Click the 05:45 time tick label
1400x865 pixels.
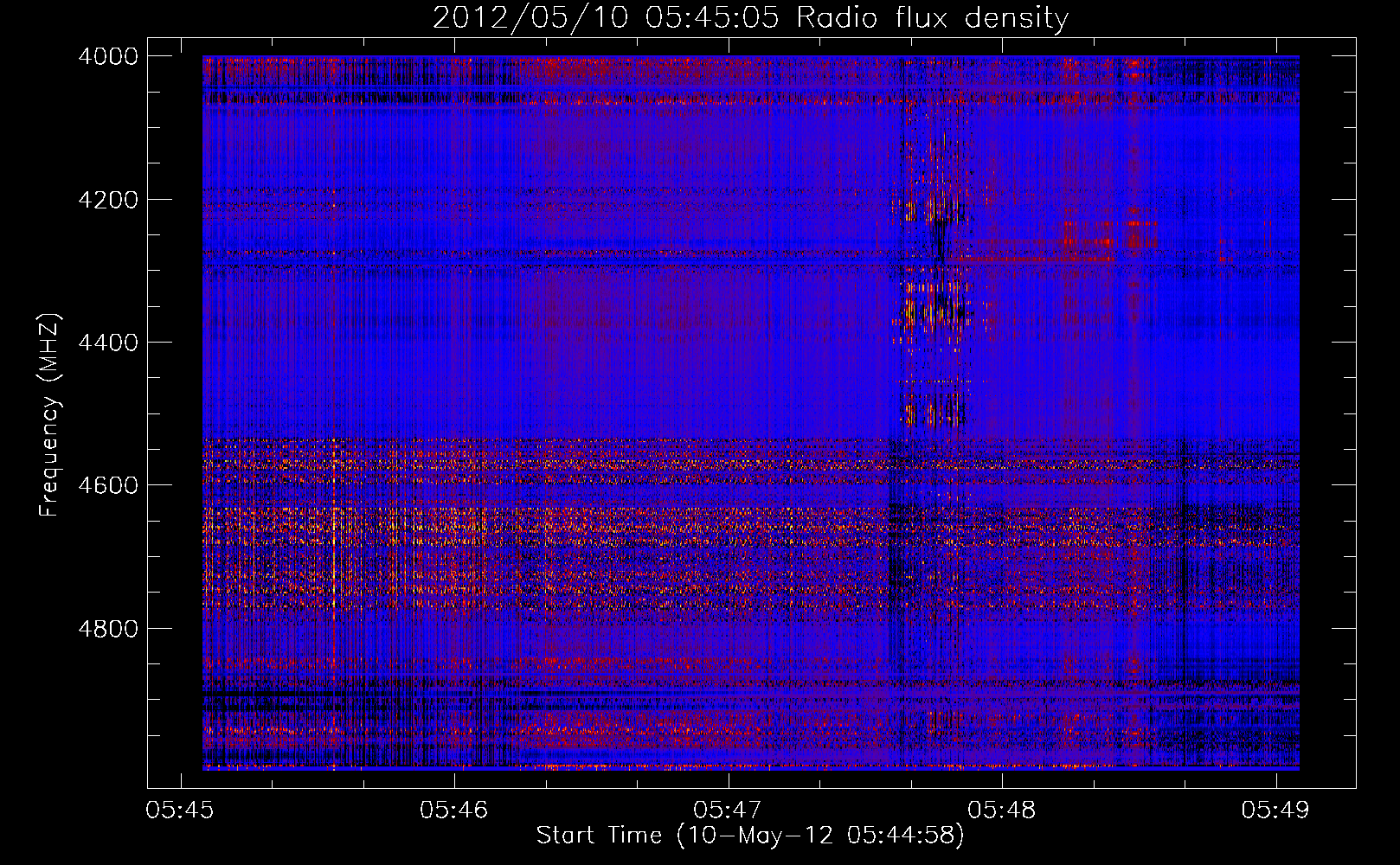pyautogui.click(x=180, y=810)
